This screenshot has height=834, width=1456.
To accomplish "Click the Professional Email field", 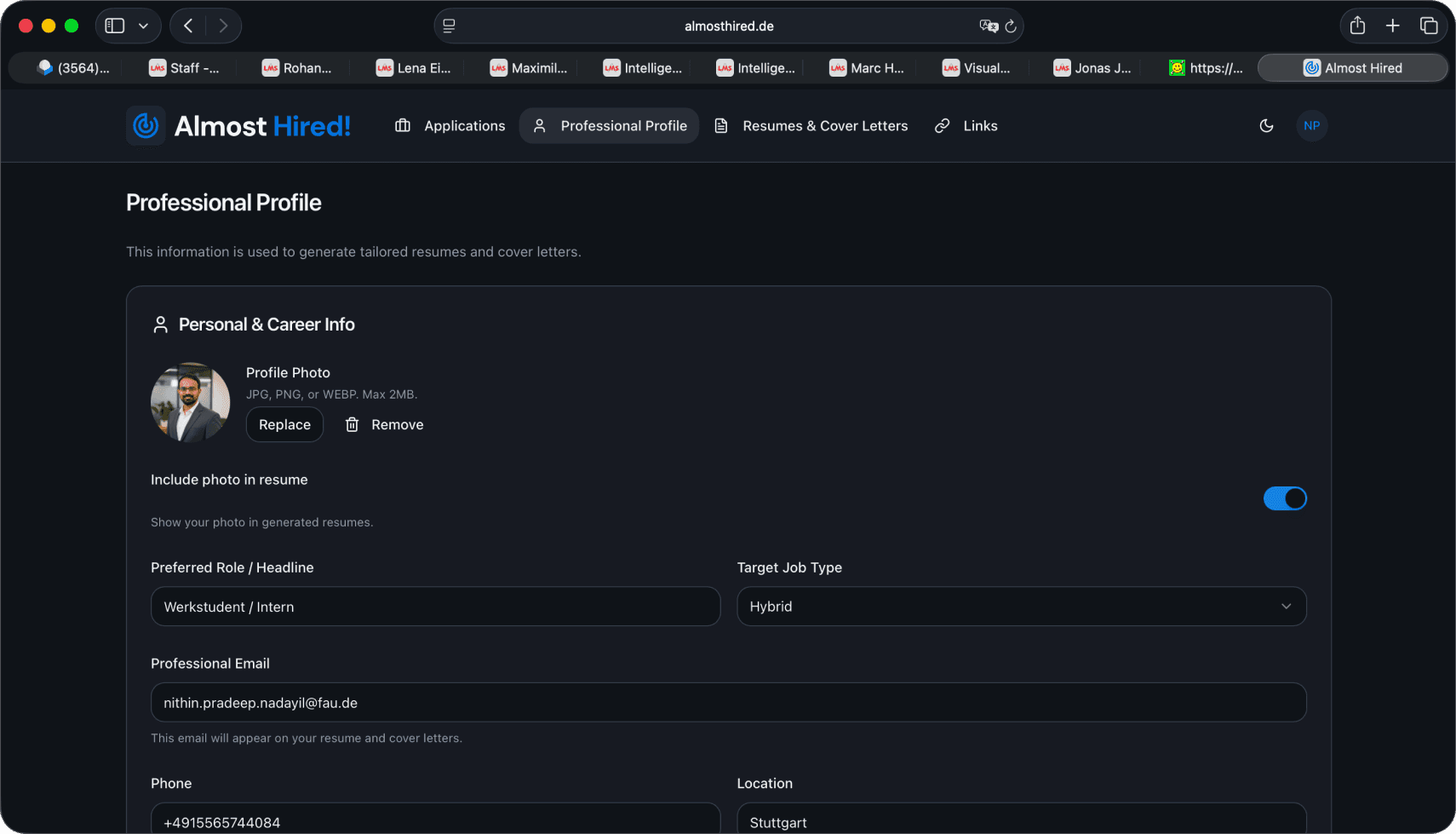I will (729, 703).
